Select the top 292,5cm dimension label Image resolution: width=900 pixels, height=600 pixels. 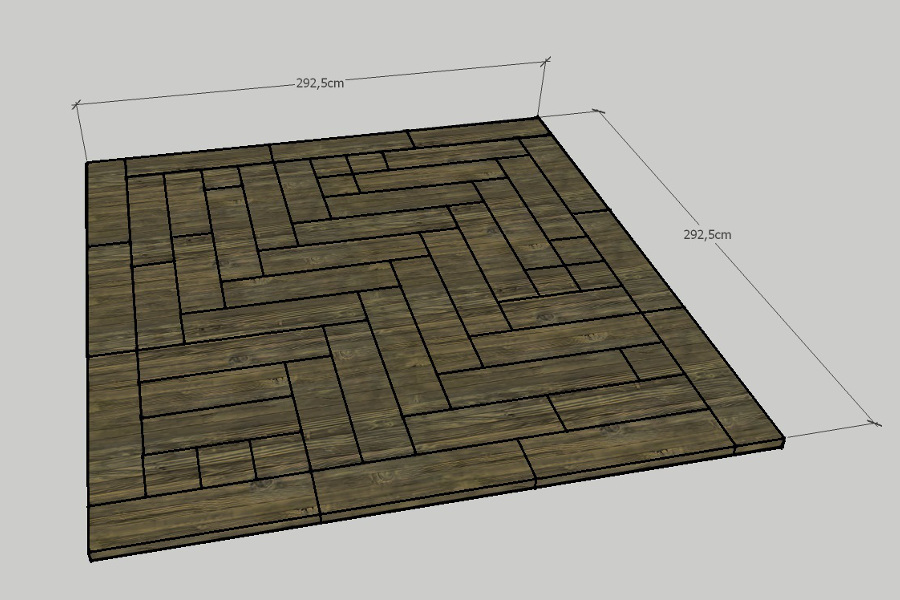click(320, 83)
